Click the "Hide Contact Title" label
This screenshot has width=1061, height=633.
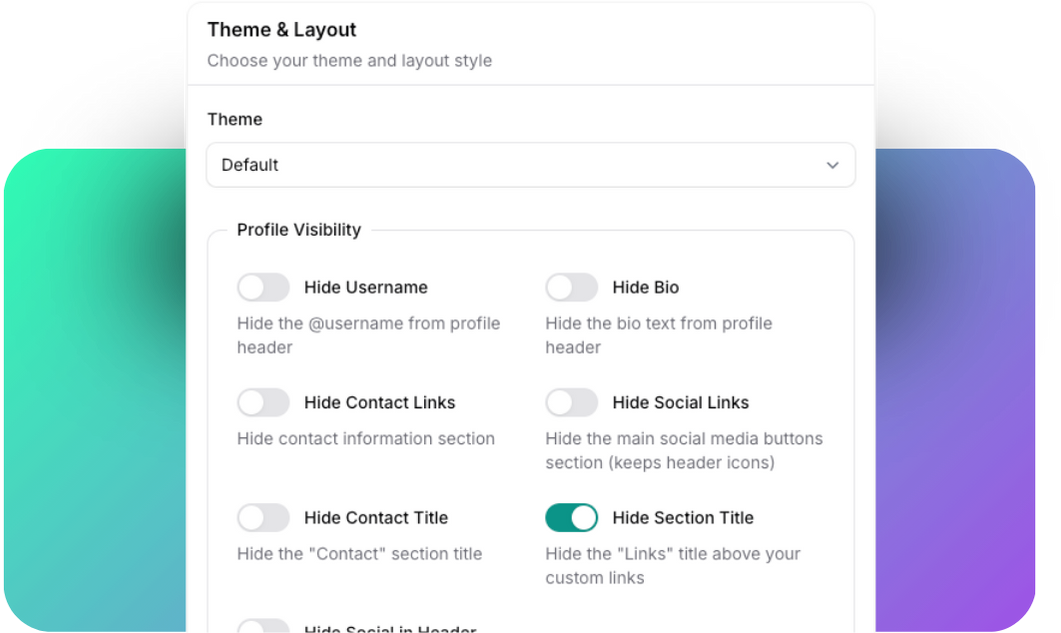pyautogui.click(x=376, y=518)
